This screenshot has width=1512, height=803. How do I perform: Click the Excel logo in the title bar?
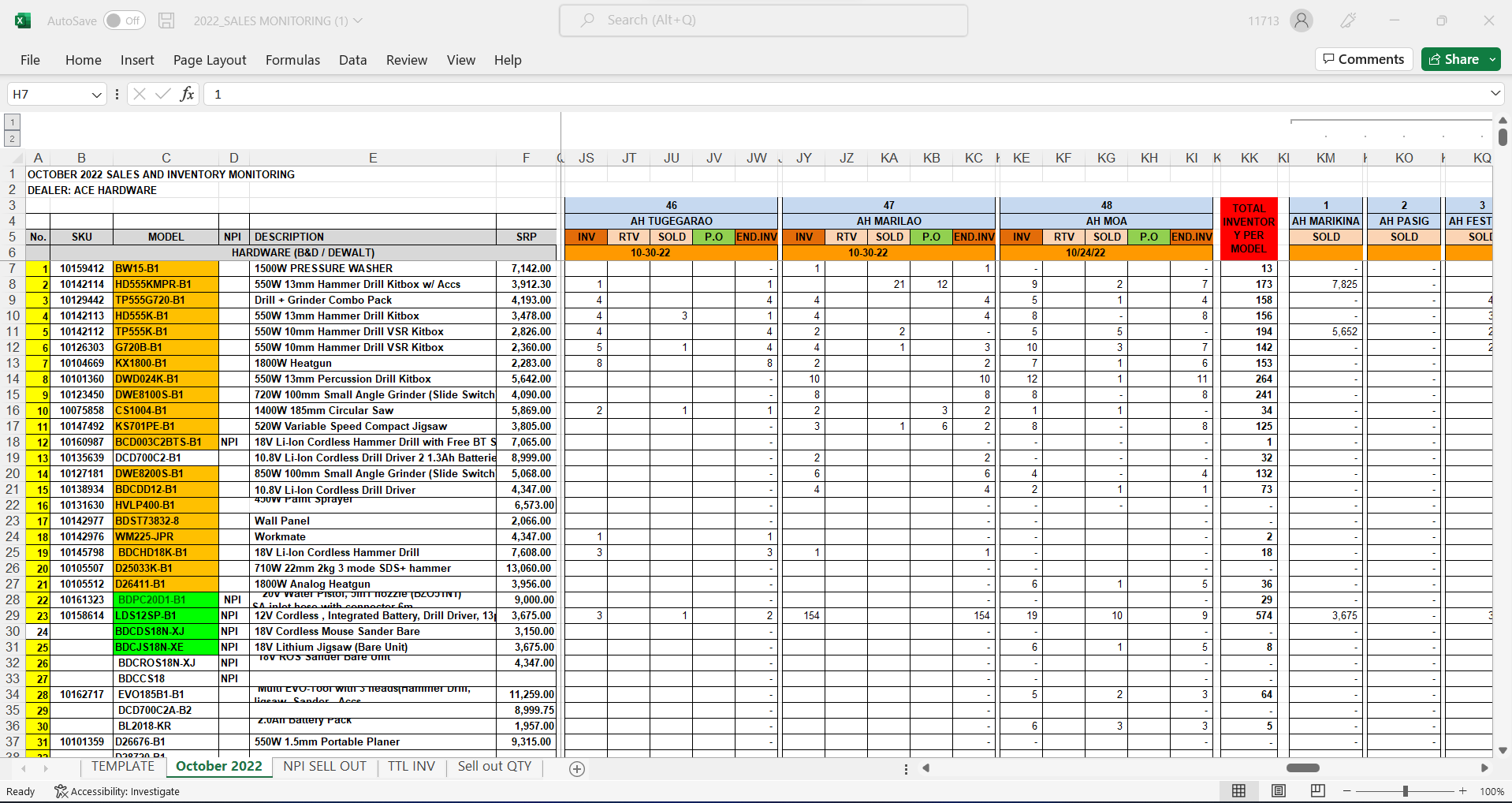tap(23, 21)
